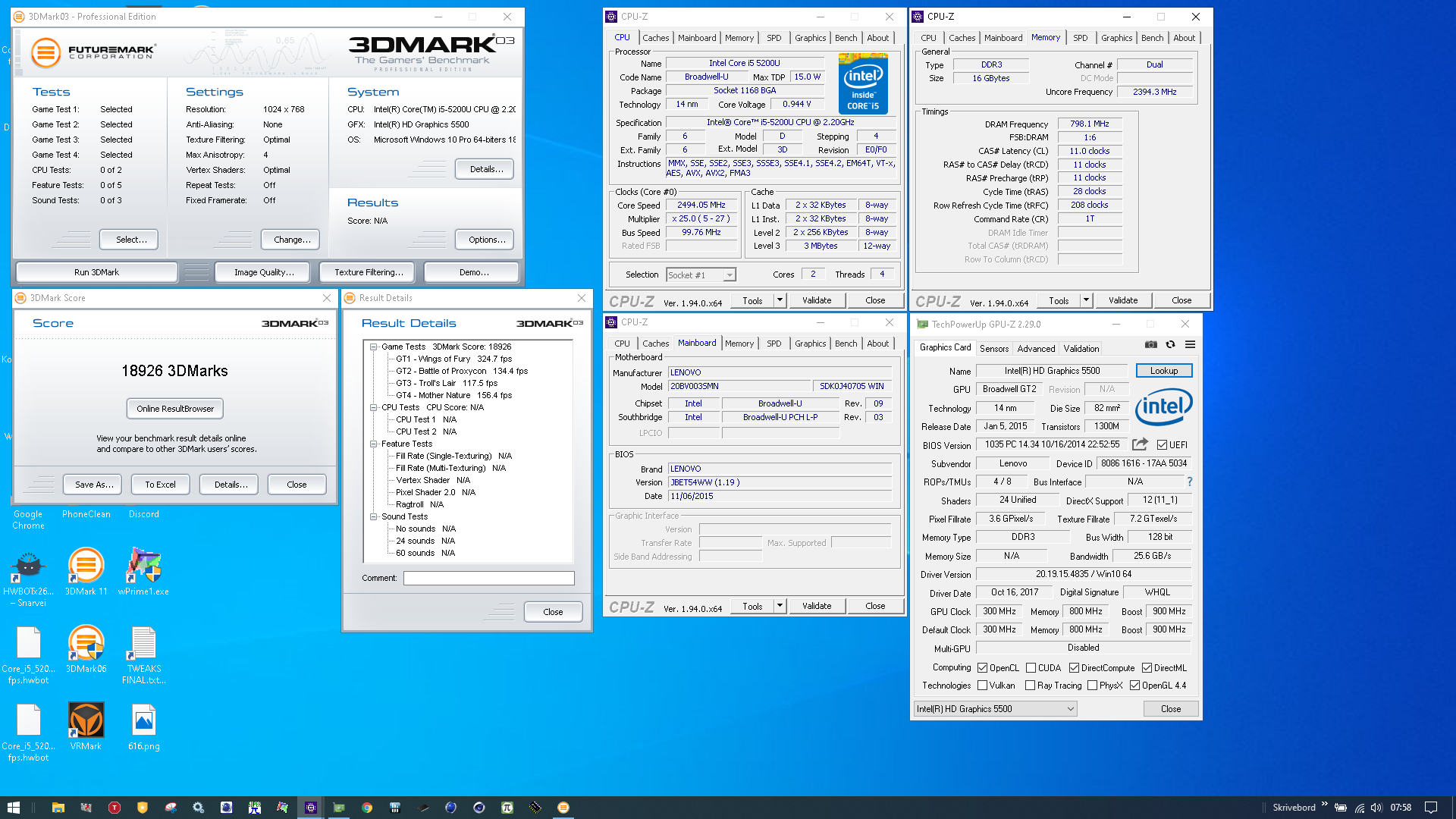The width and height of the screenshot is (1456, 819).
Task: Click the BIOS export share icon in GPU-Z
Action: (x=1140, y=444)
